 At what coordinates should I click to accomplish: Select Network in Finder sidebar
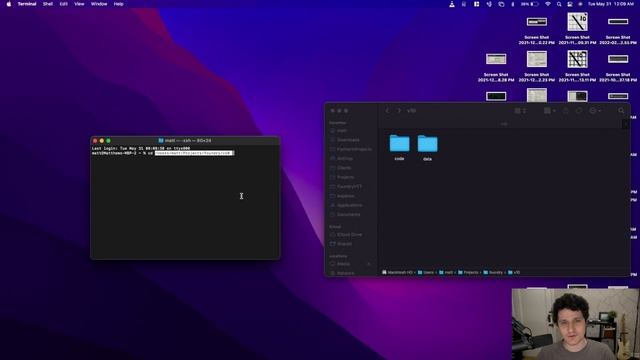pyautogui.click(x=342, y=273)
